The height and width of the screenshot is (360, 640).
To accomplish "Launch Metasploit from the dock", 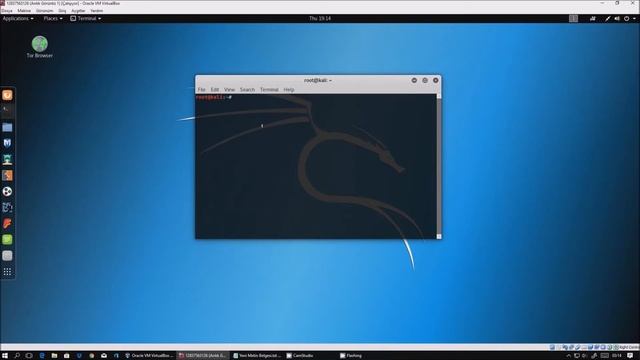I will click(7, 143).
